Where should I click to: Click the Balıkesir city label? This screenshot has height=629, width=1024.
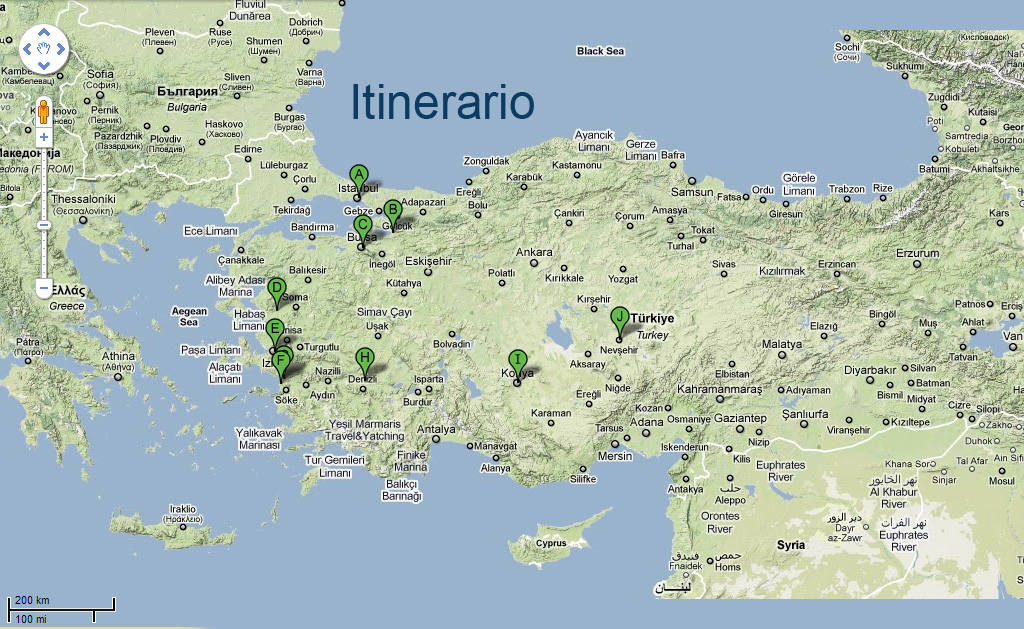[x=308, y=270]
